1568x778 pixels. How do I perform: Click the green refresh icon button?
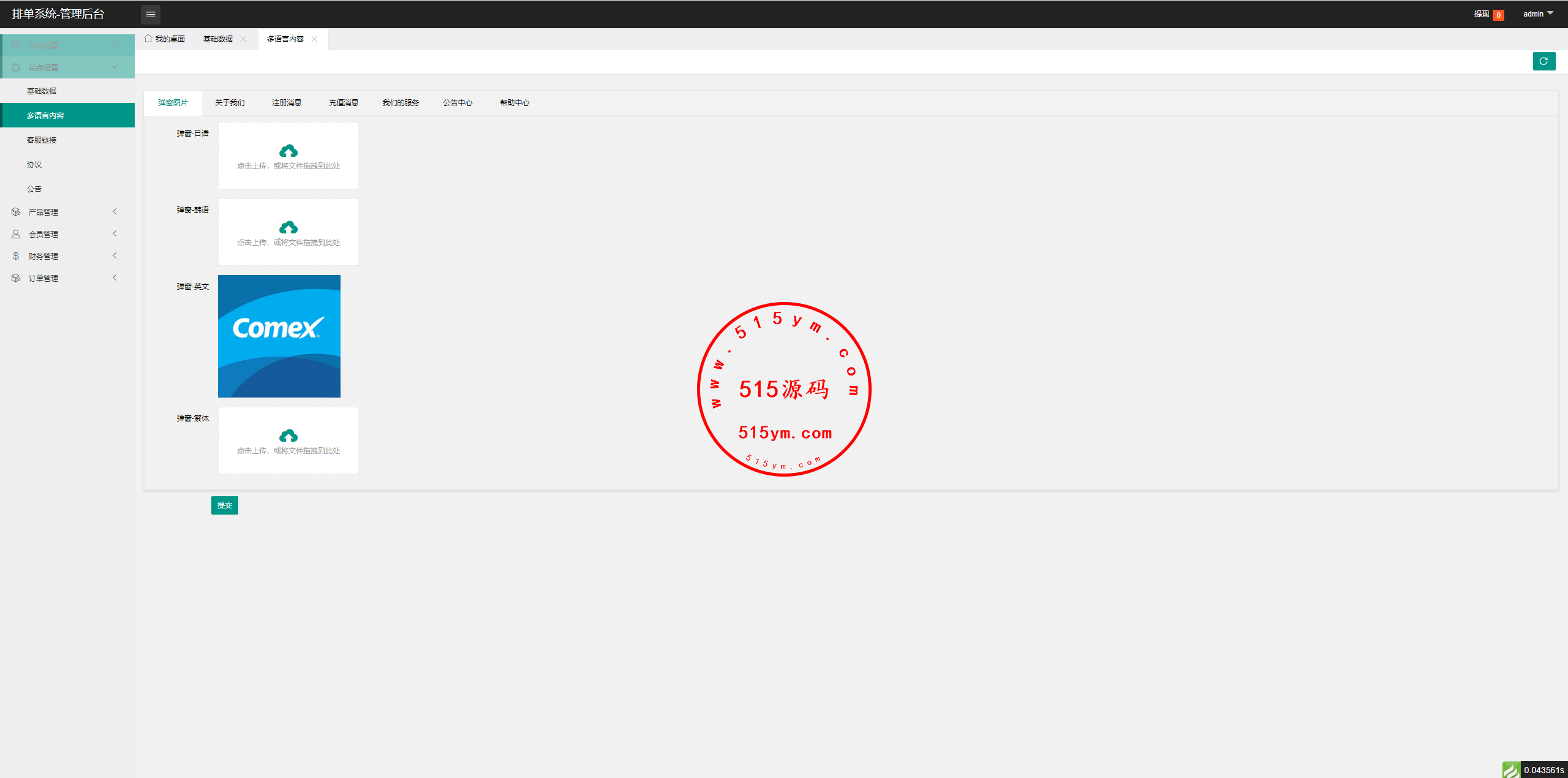(x=1543, y=61)
